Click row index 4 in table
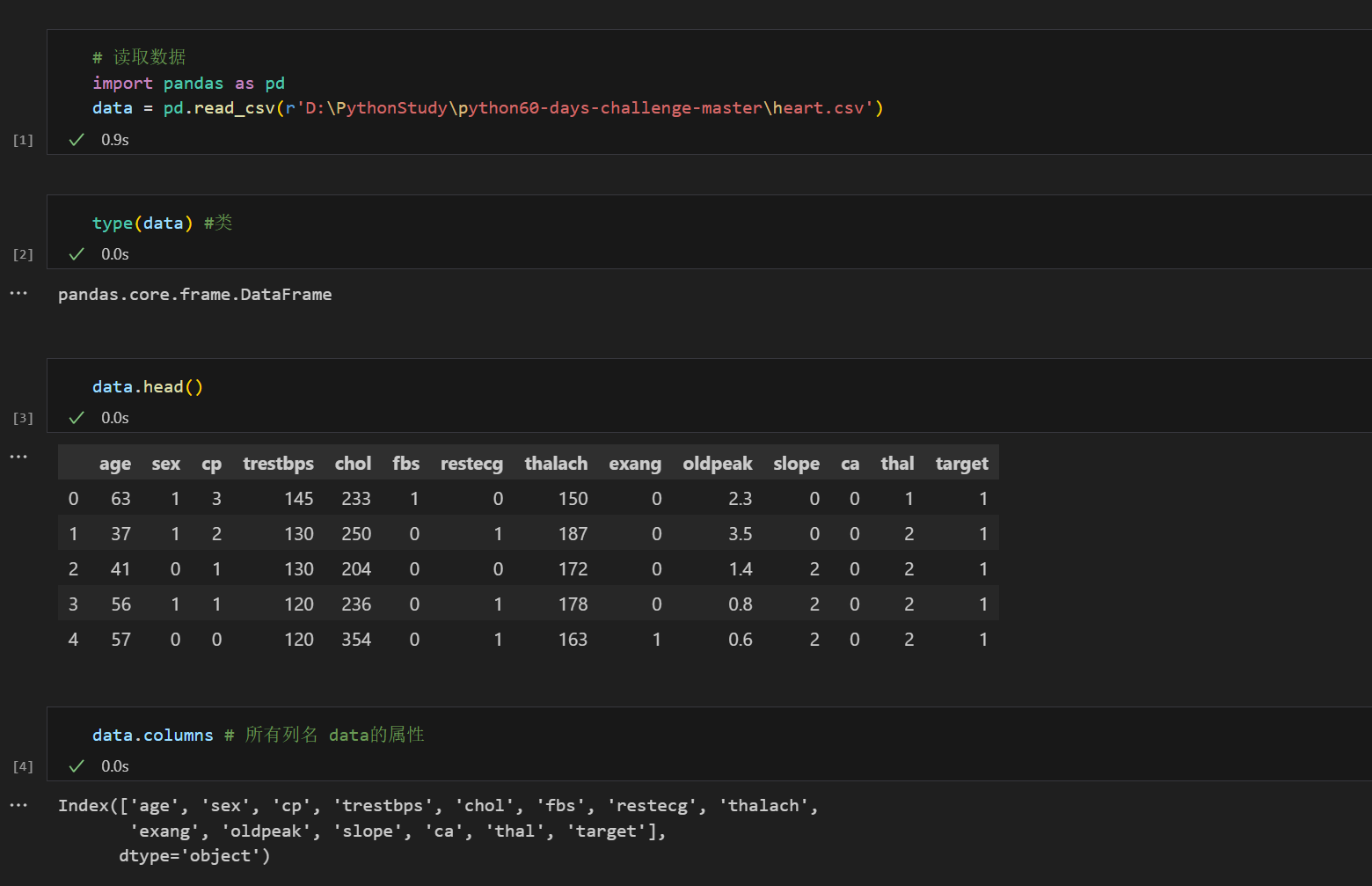 tap(73, 640)
